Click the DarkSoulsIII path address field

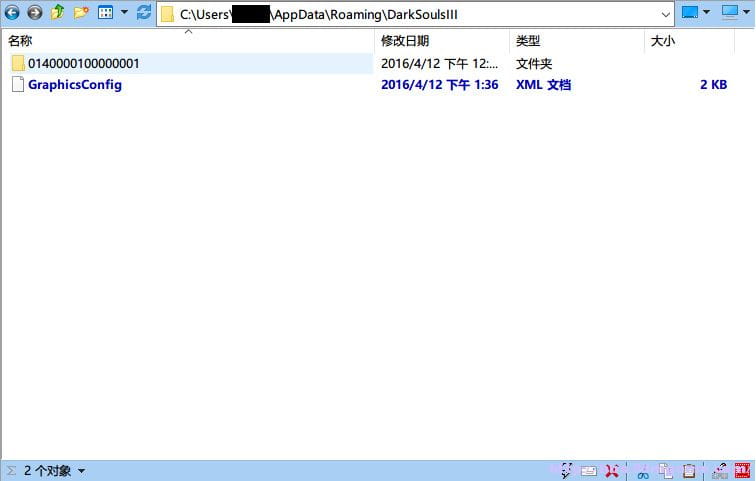pos(415,14)
